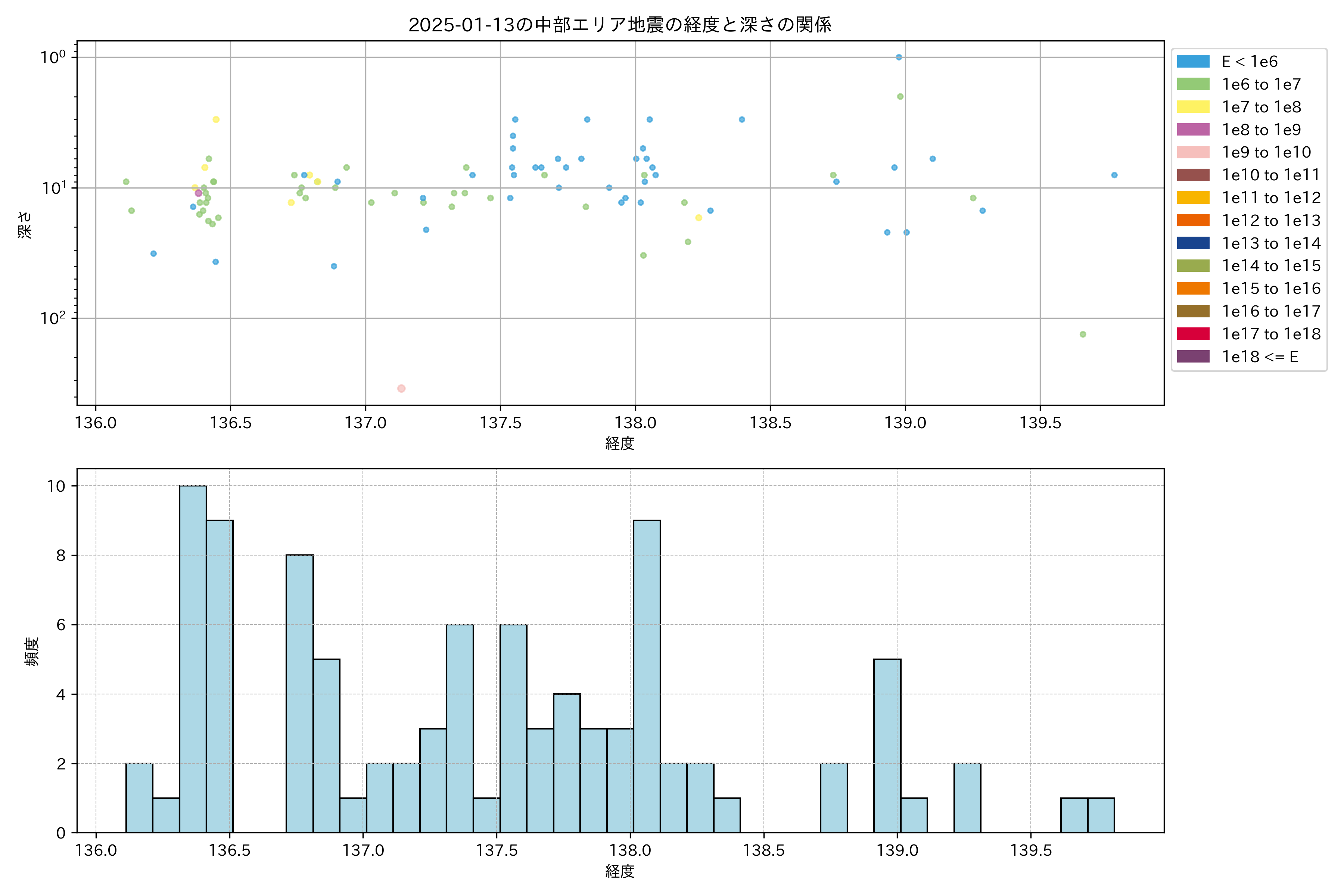This screenshot has height=896, width=1344.
Task: Click the dark blue 1e13 to 1e14 swatch
Action: (1192, 243)
